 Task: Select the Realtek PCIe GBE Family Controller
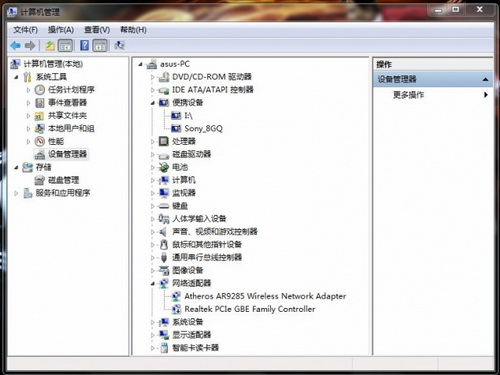(x=250, y=309)
